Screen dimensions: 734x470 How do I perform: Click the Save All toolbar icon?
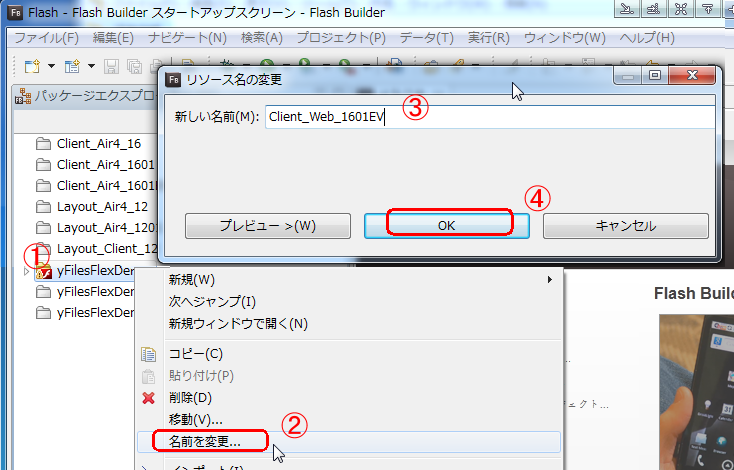[x=134, y=66]
